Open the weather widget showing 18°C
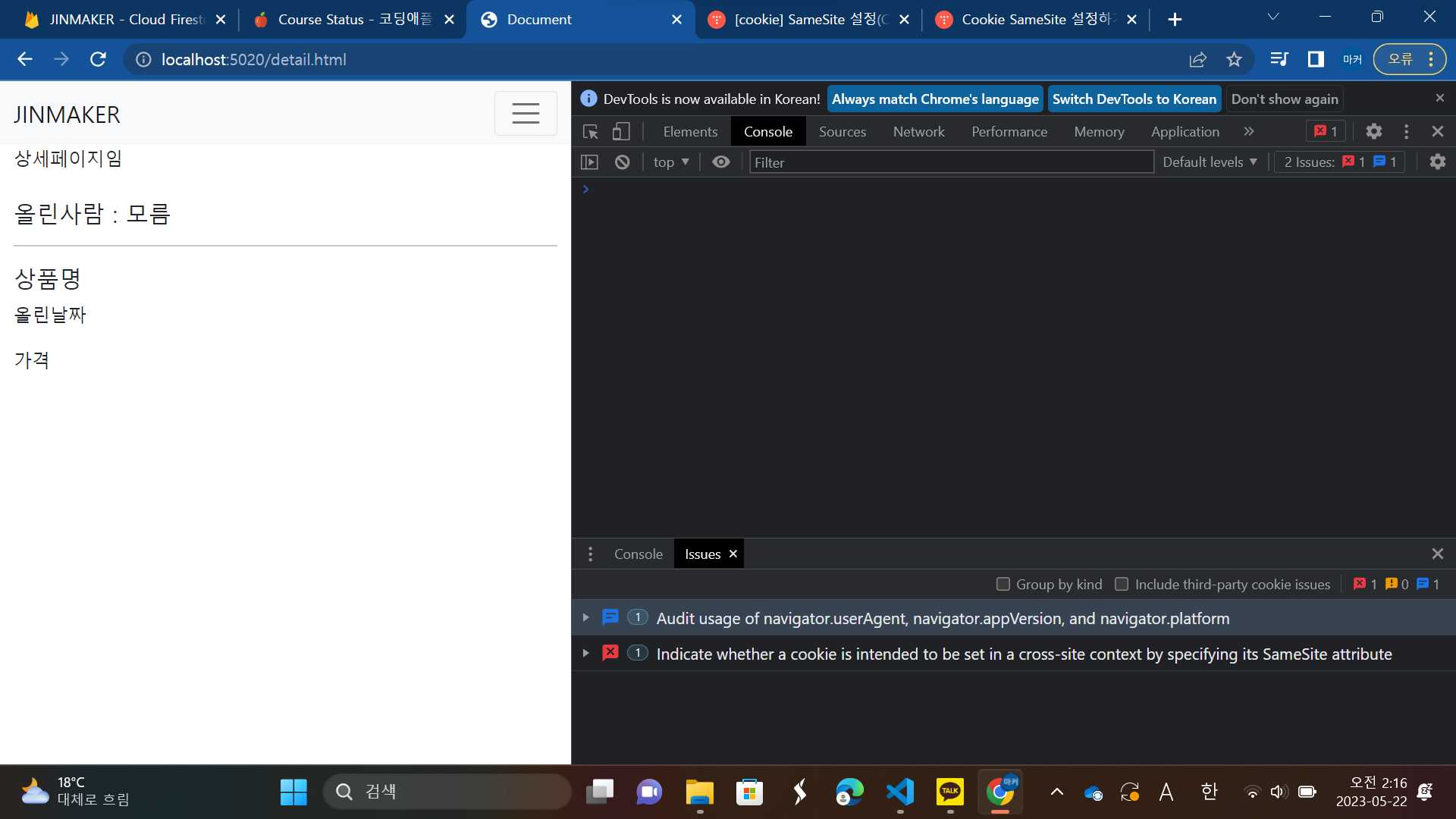1456x819 pixels. 76,792
